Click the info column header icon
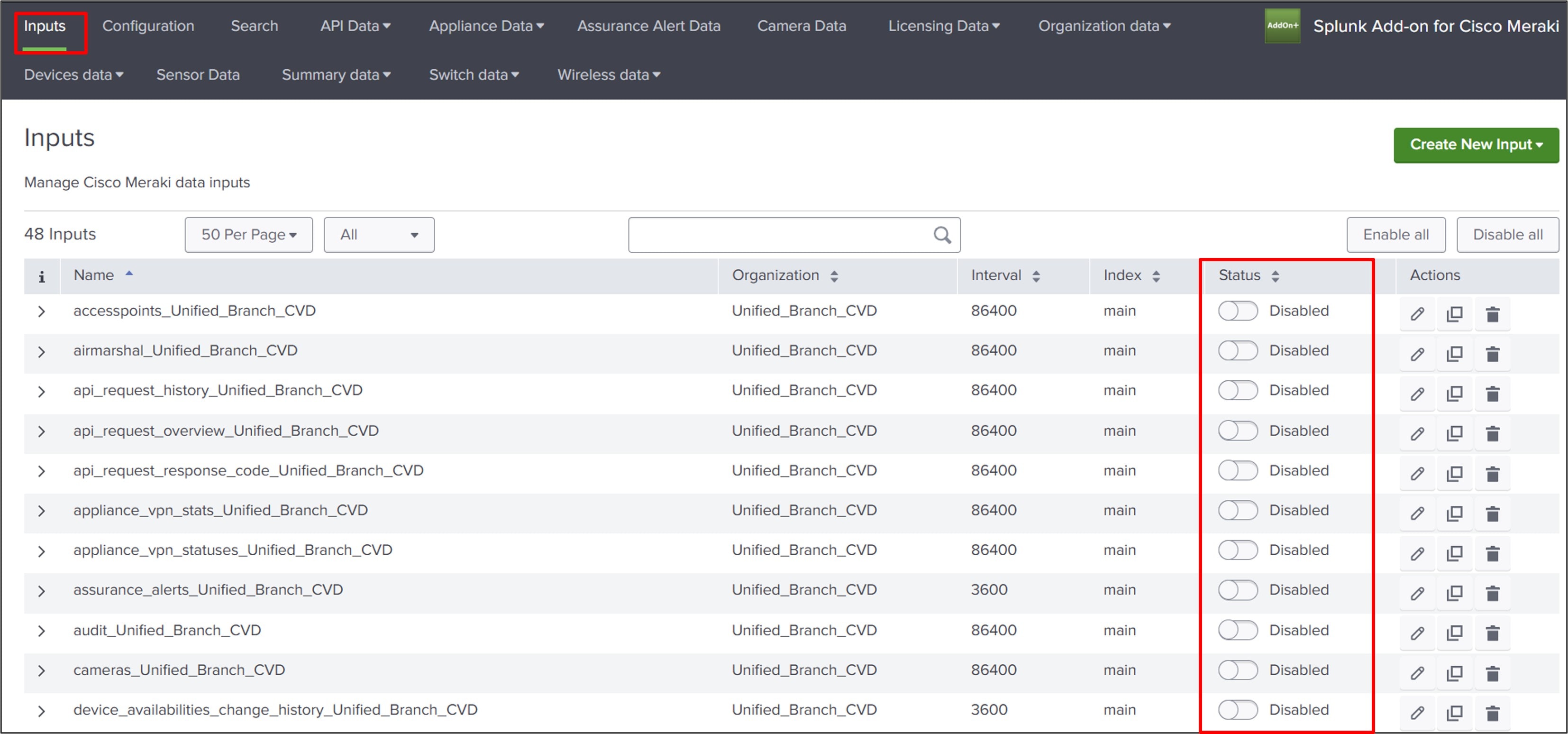Viewport: 1568px width, 734px height. (x=41, y=276)
